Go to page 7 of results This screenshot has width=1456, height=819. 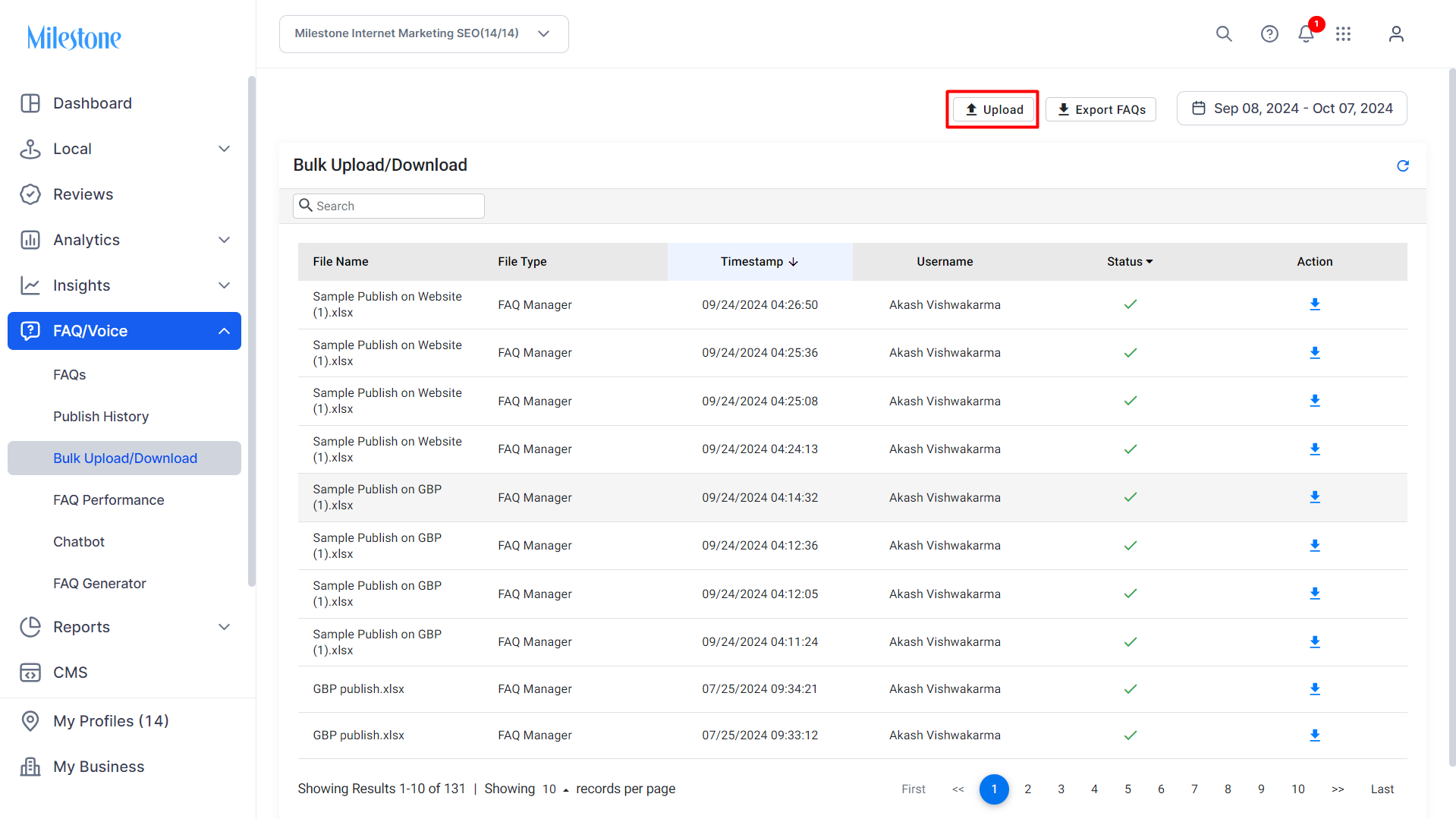(x=1195, y=789)
